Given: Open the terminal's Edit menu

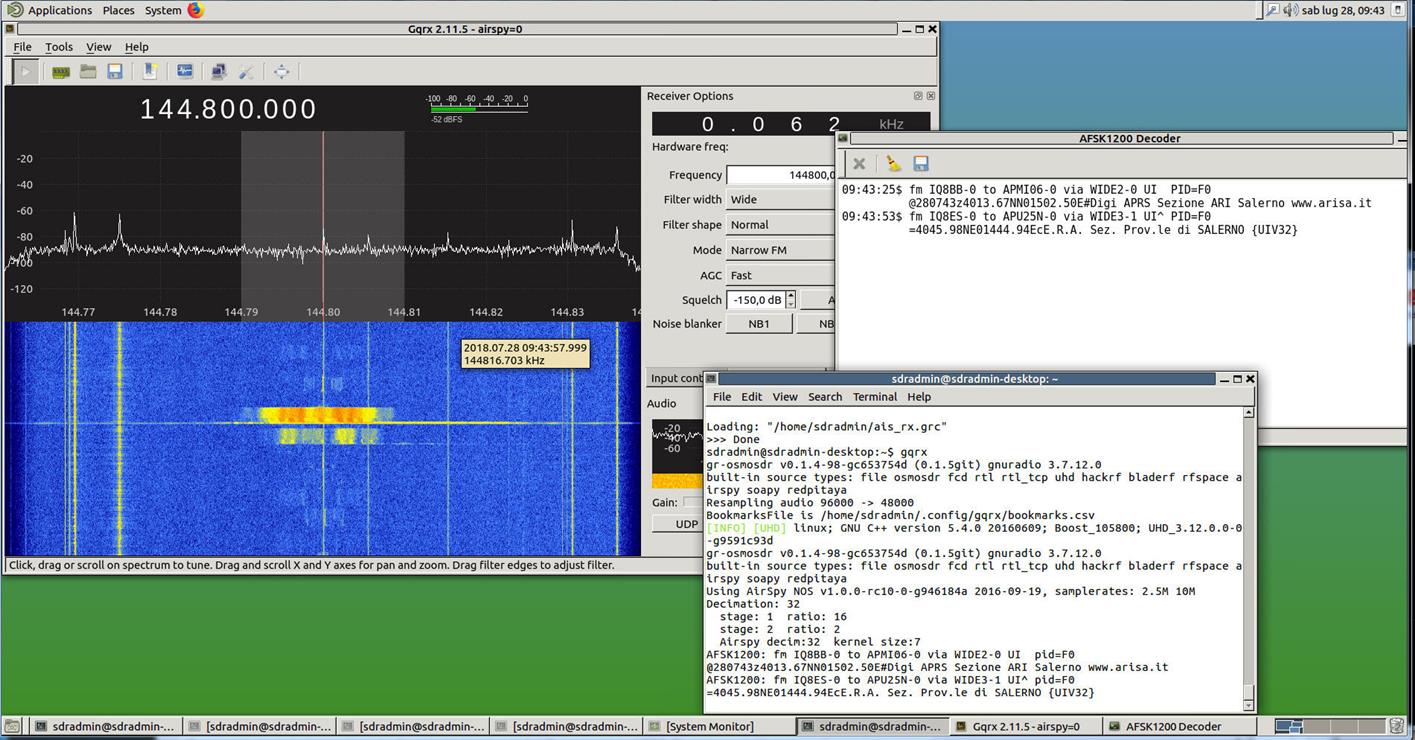Looking at the screenshot, I should click(752, 397).
